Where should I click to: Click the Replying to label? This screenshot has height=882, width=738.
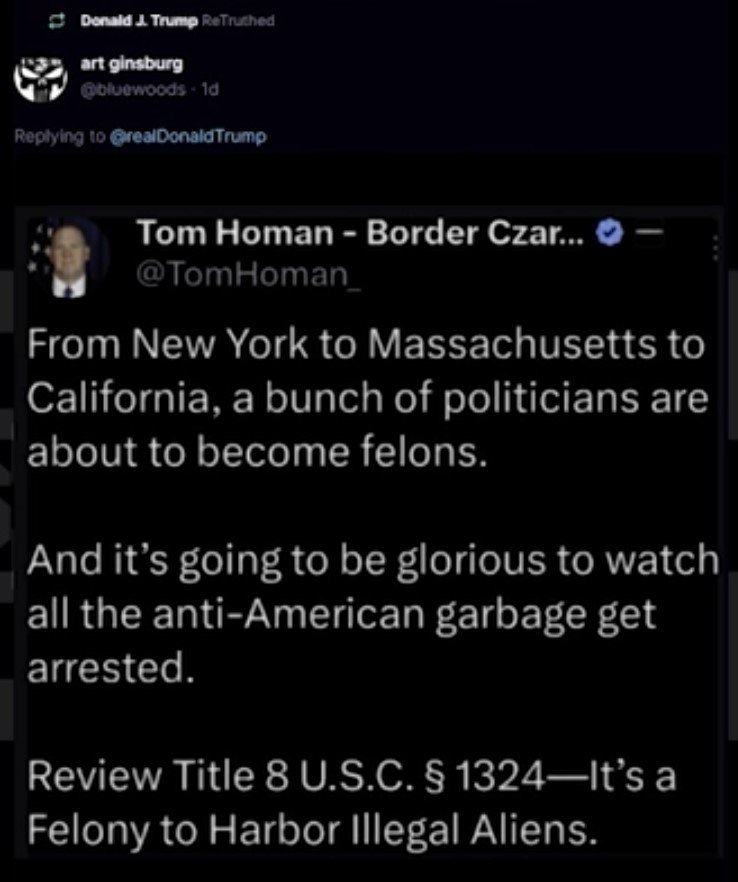pos(60,137)
